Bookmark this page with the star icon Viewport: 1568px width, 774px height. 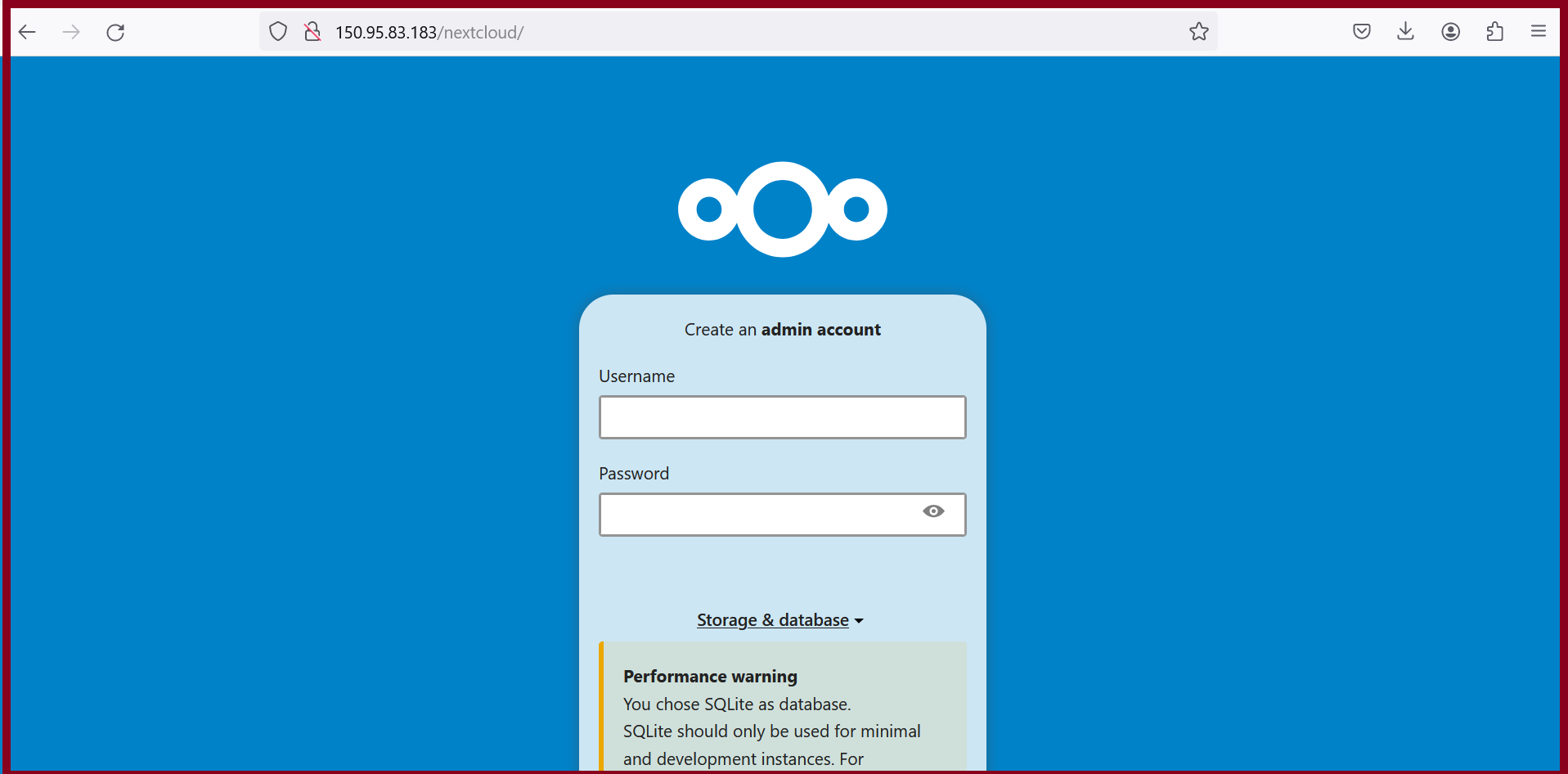pos(1199,32)
